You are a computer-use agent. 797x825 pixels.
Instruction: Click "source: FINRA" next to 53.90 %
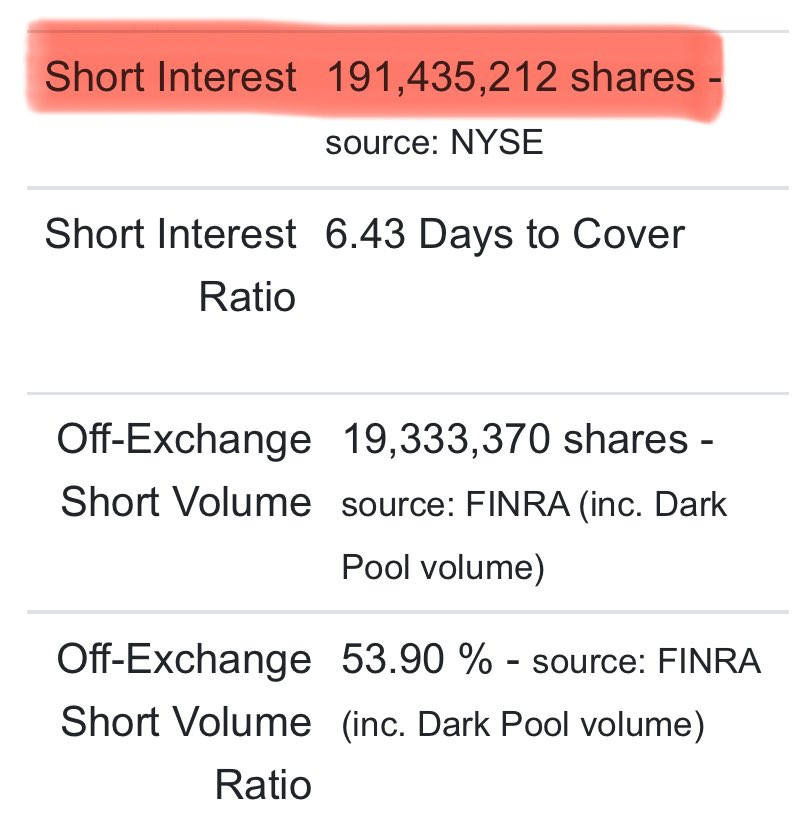pos(647,661)
